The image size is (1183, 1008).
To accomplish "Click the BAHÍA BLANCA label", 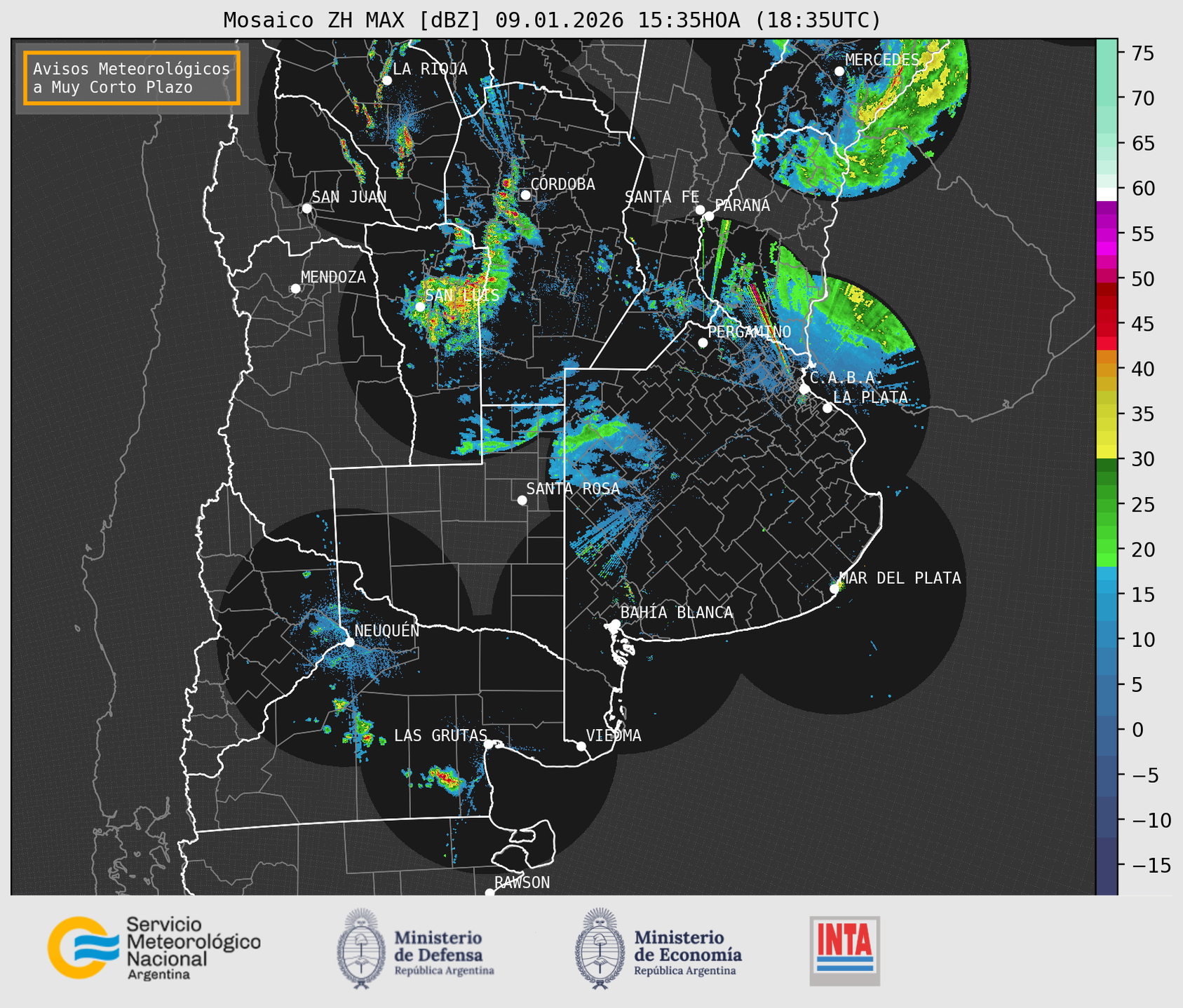I will click(x=677, y=613).
